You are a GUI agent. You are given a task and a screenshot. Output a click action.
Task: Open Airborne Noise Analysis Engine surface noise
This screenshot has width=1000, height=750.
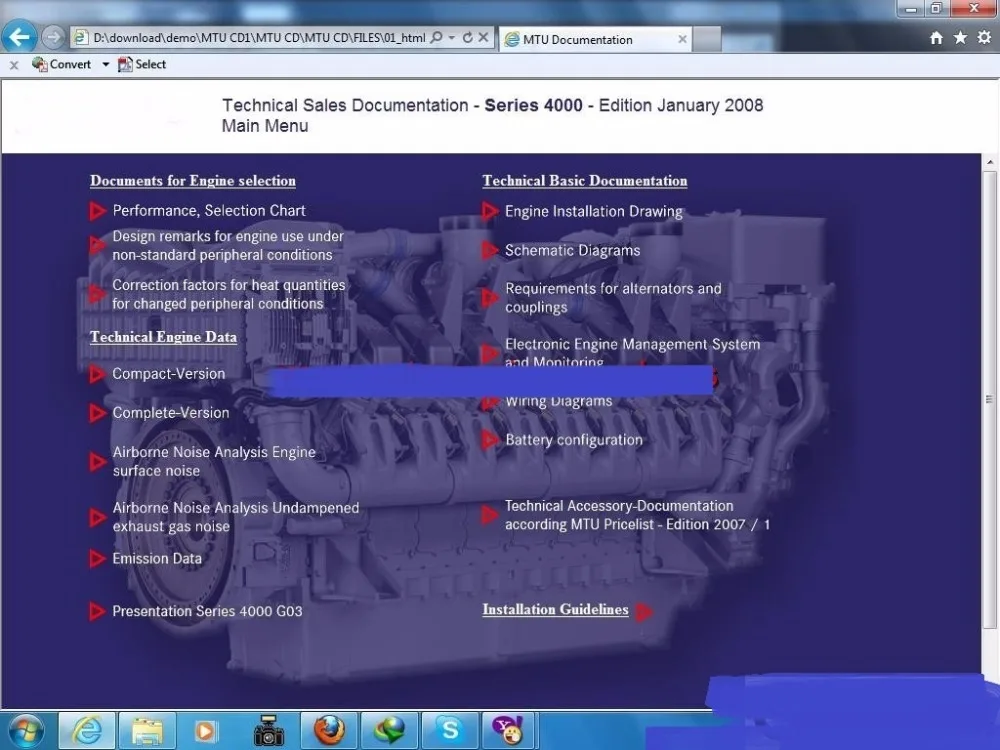pyautogui.click(x=214, y=461)
